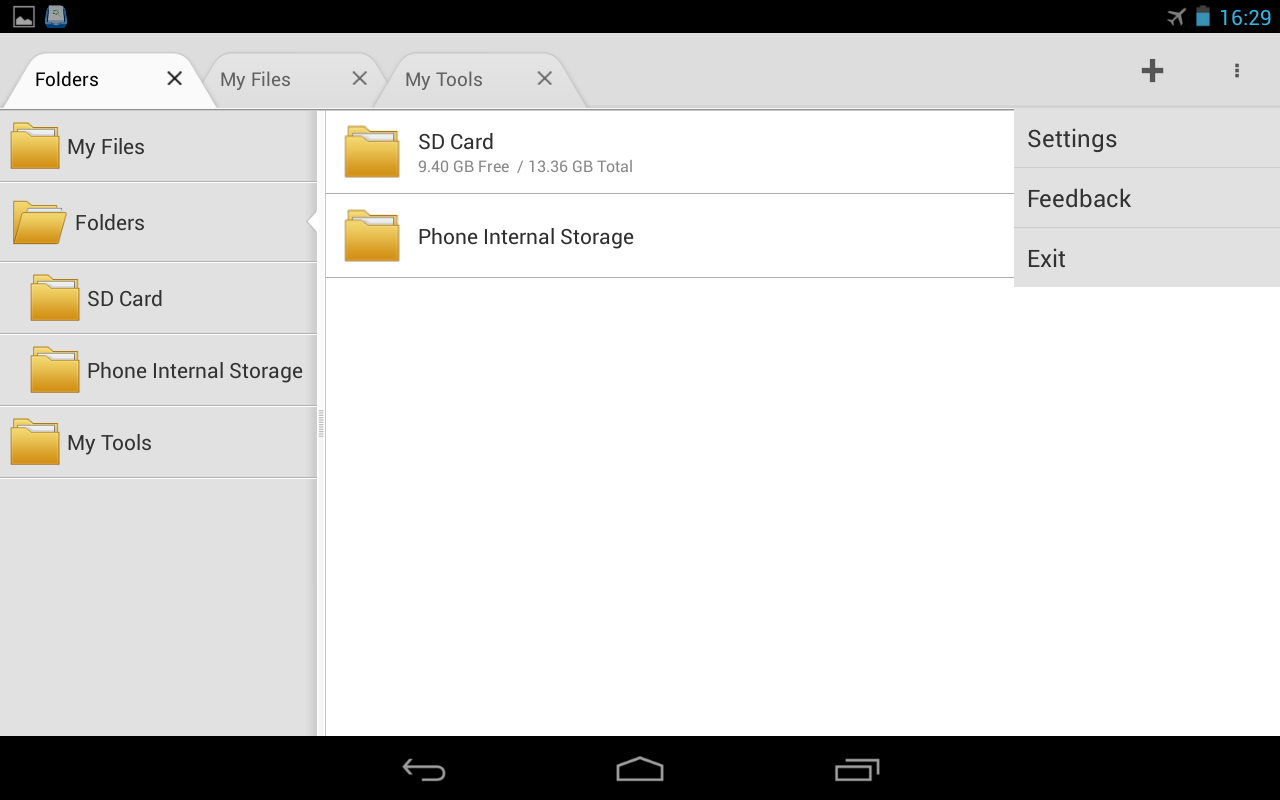Open a new tab with the plus icon
The width and height of the screenshot is (1280, 800).
coord(1152,71)
